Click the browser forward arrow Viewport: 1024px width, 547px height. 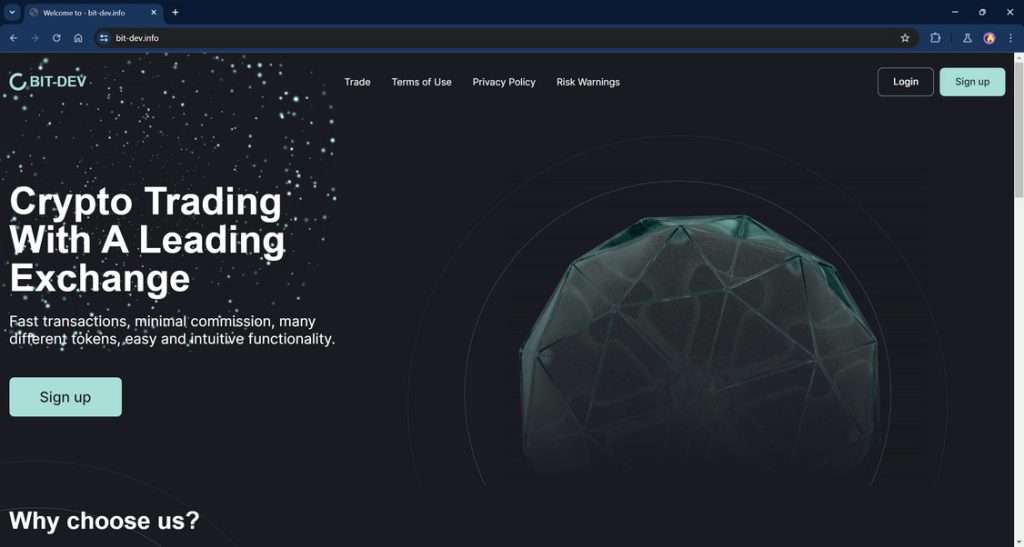35,38
